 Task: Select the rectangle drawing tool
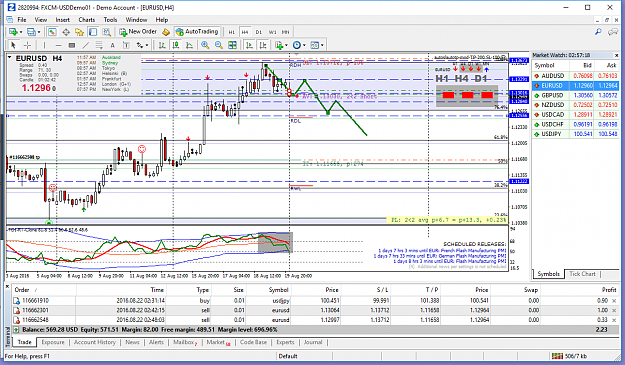(72, 45)
